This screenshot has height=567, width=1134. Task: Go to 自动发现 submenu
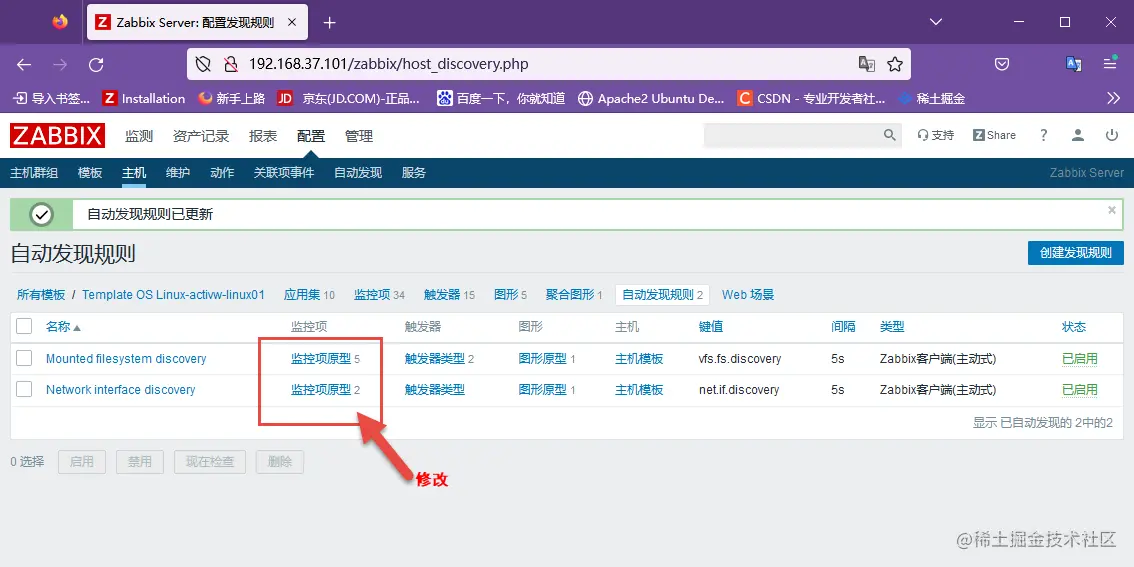pyautogui.click(x=358, y=173)
